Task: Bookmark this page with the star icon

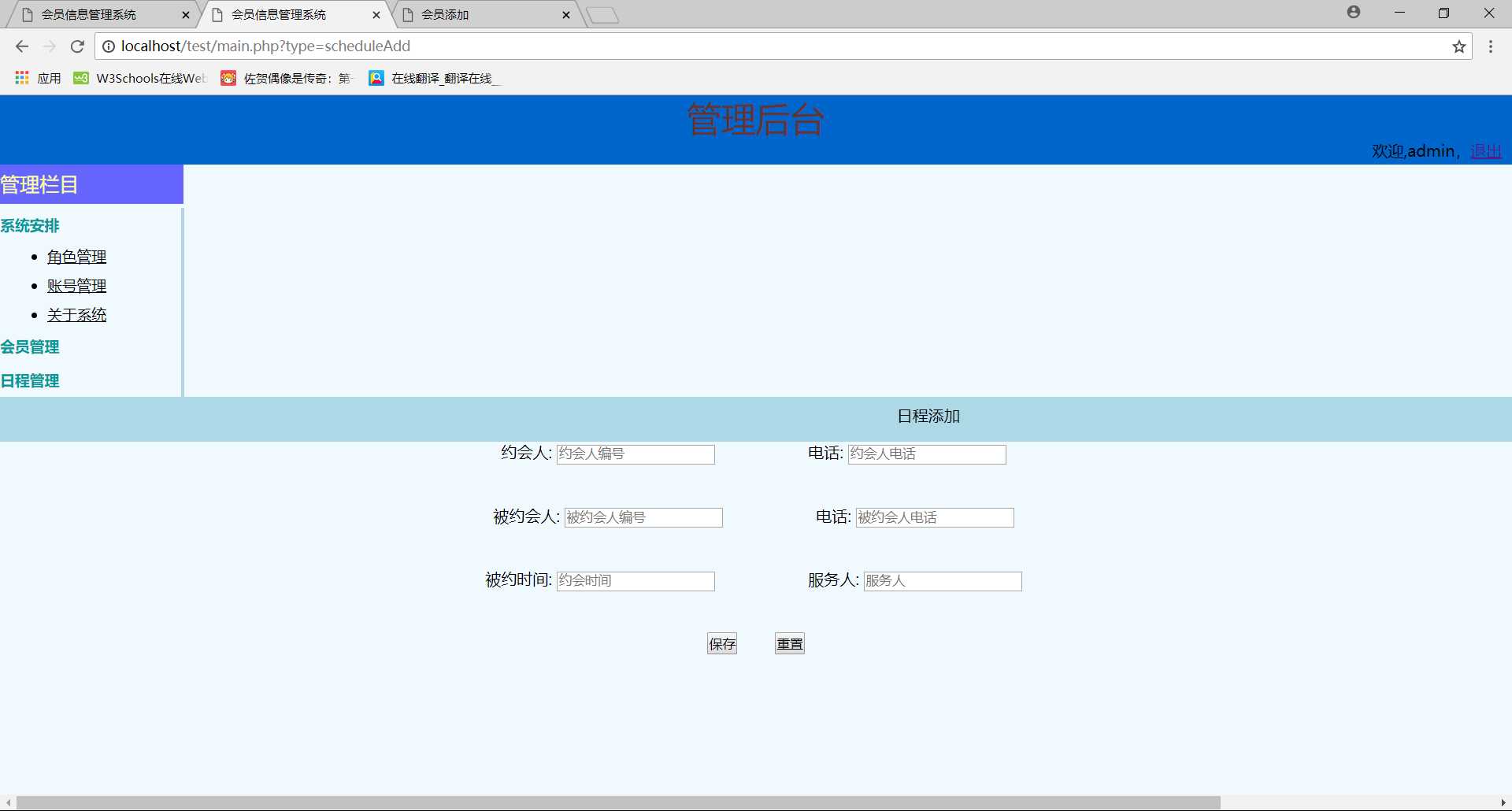Action: click(1459, 46)
